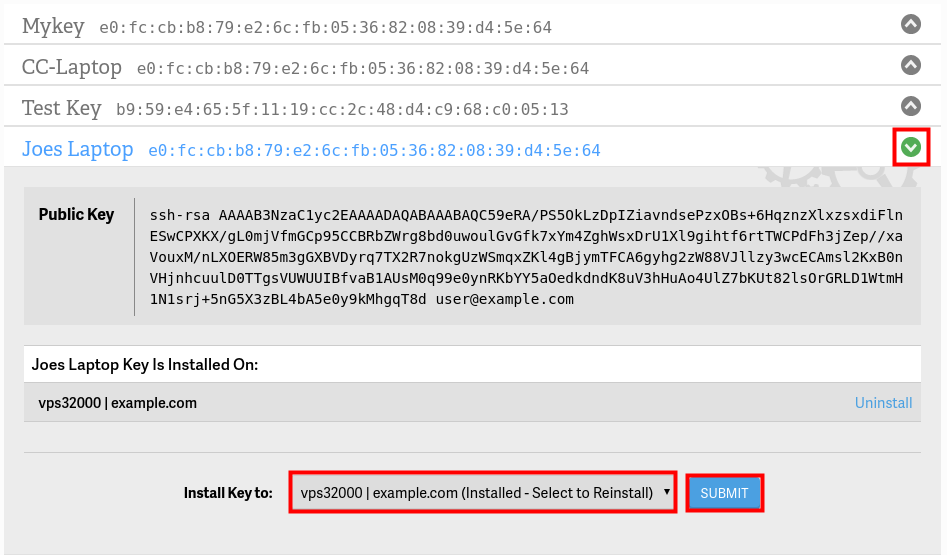Expand the Test Key chevron icon
Image resolution: width=947 pixels, height=555 pixels.
(910, 106)
